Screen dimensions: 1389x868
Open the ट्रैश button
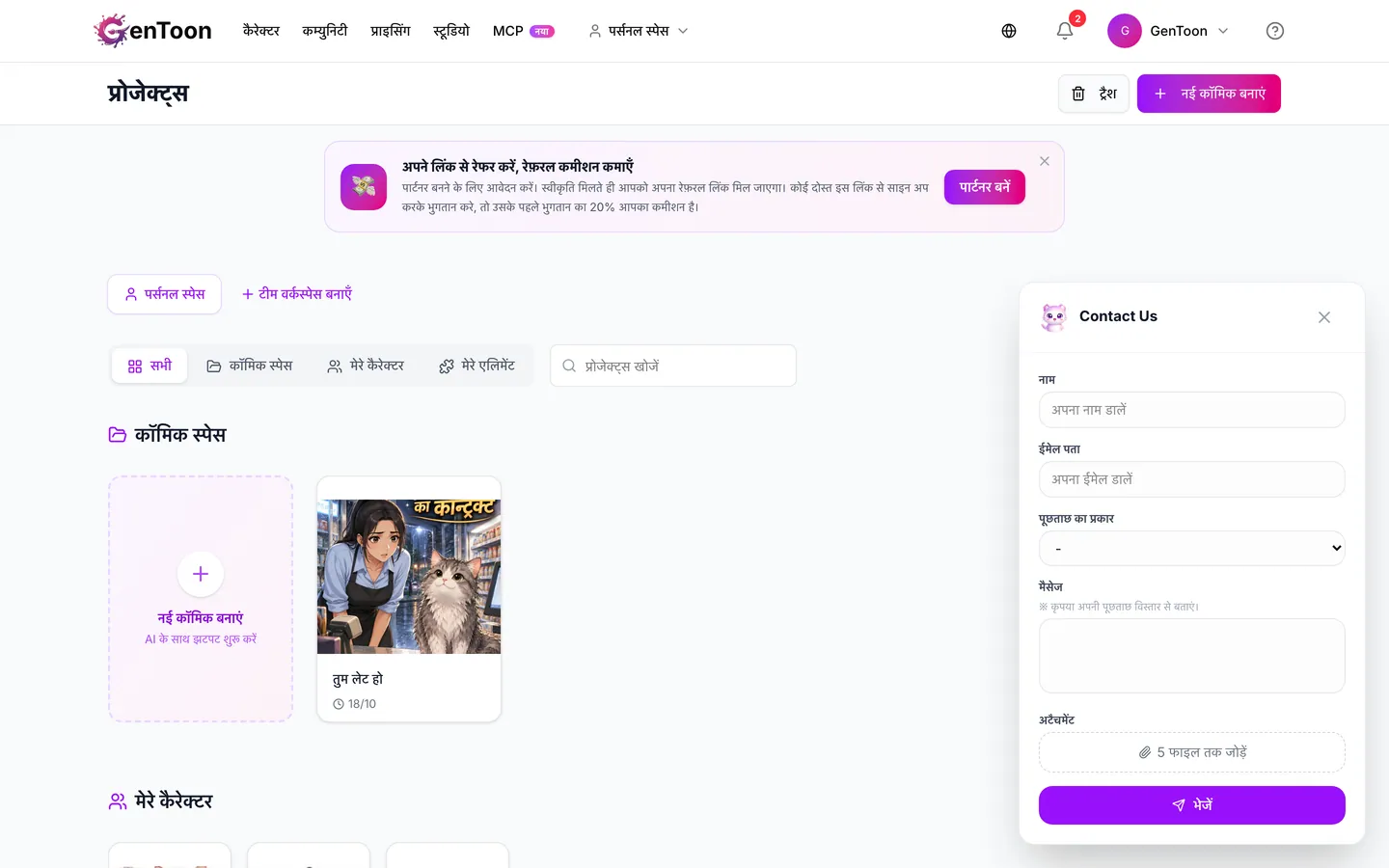tap(1094, 94)
